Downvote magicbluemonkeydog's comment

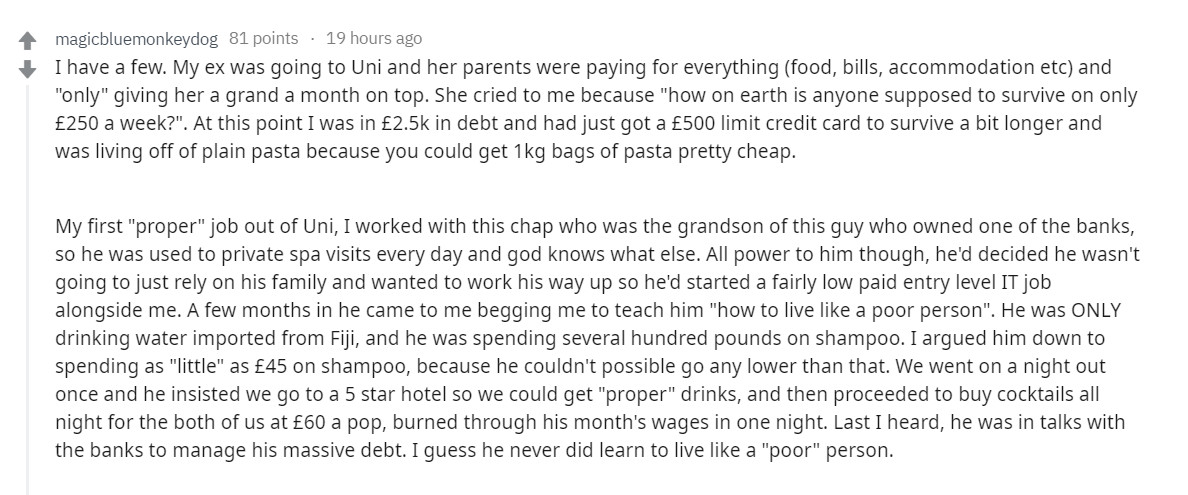[27, 69]
